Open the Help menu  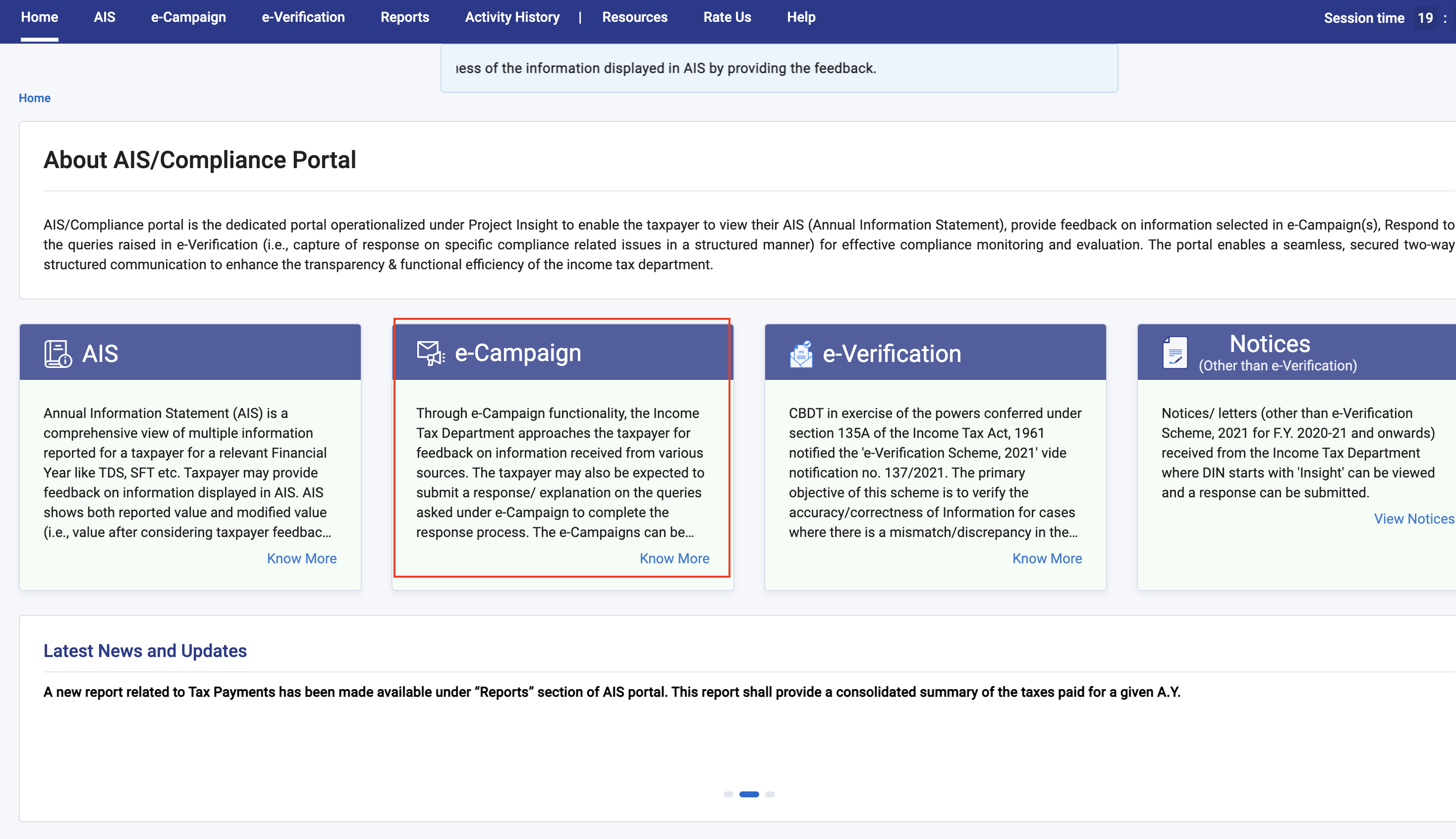[801, 17]
